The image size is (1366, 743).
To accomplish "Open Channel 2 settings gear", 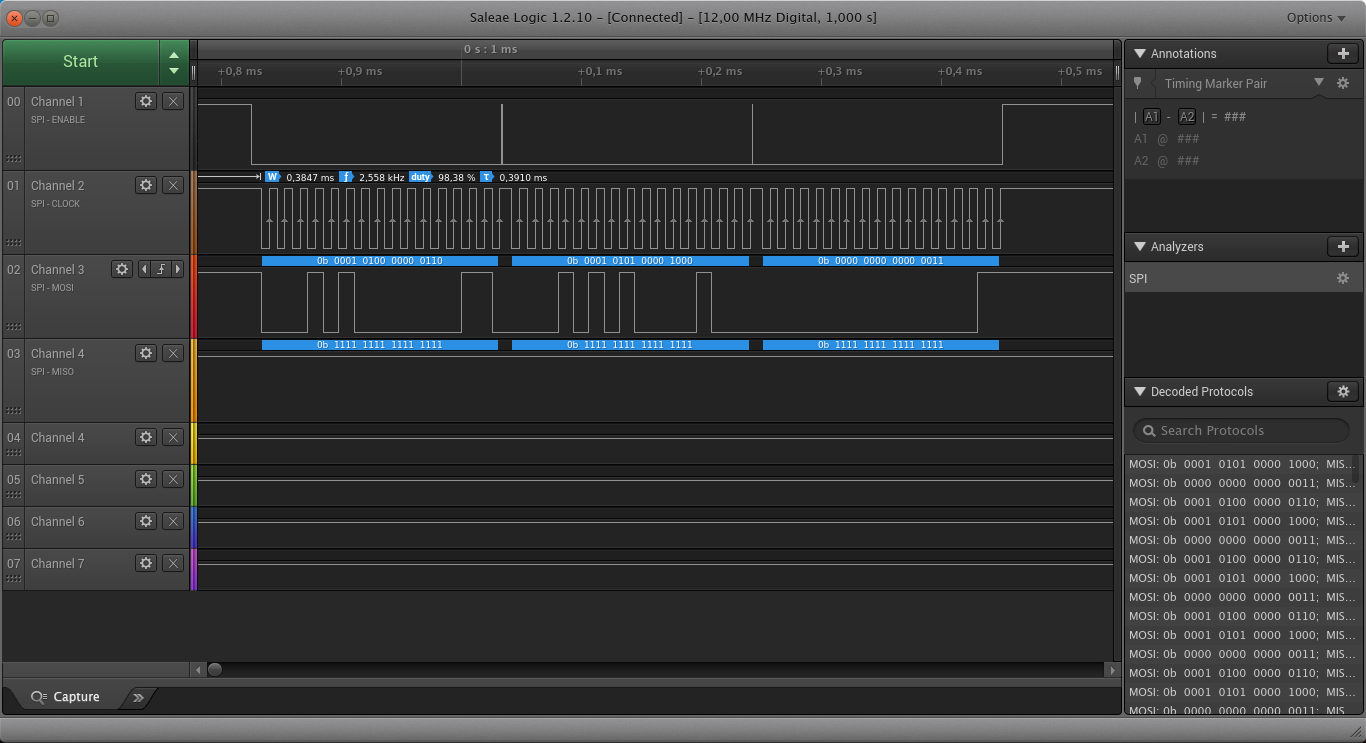I will [x=146, y=185].
